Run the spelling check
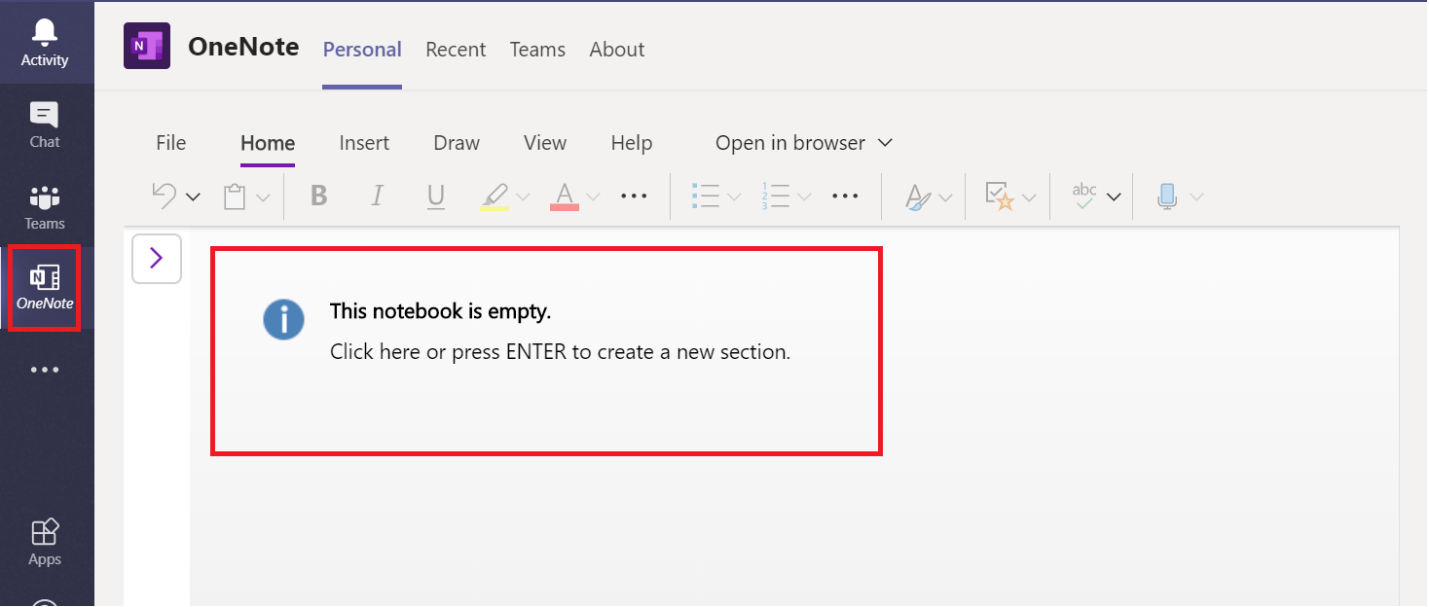Image resolution: width=1429 pixels, height=607 pixels. pyautogui.click(x=1085, y=195)
